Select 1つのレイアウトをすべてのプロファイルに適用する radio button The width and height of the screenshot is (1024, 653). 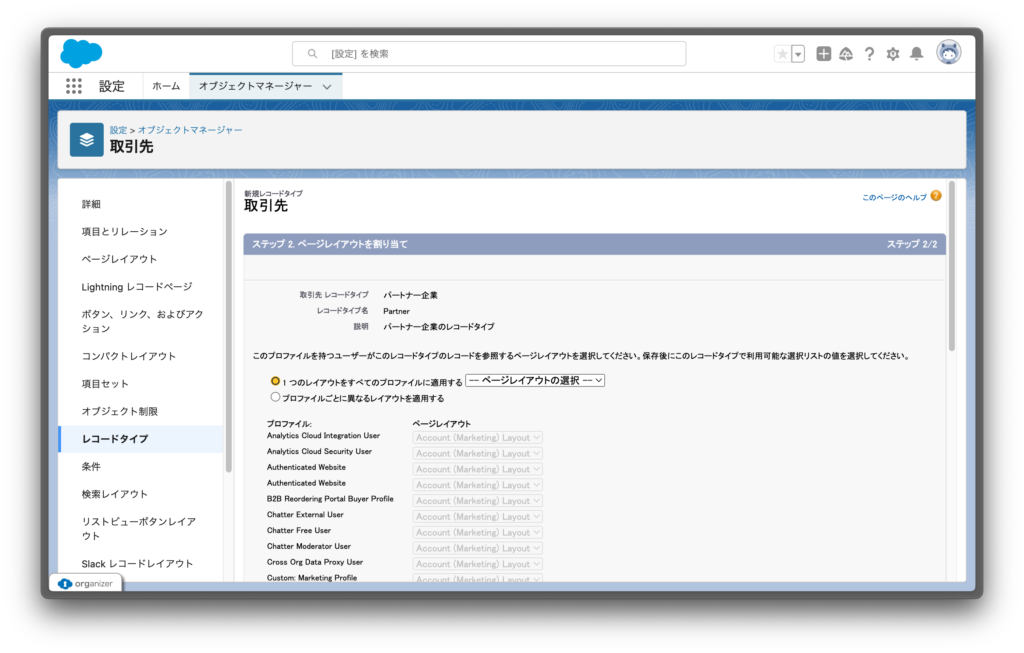[275, 381]
